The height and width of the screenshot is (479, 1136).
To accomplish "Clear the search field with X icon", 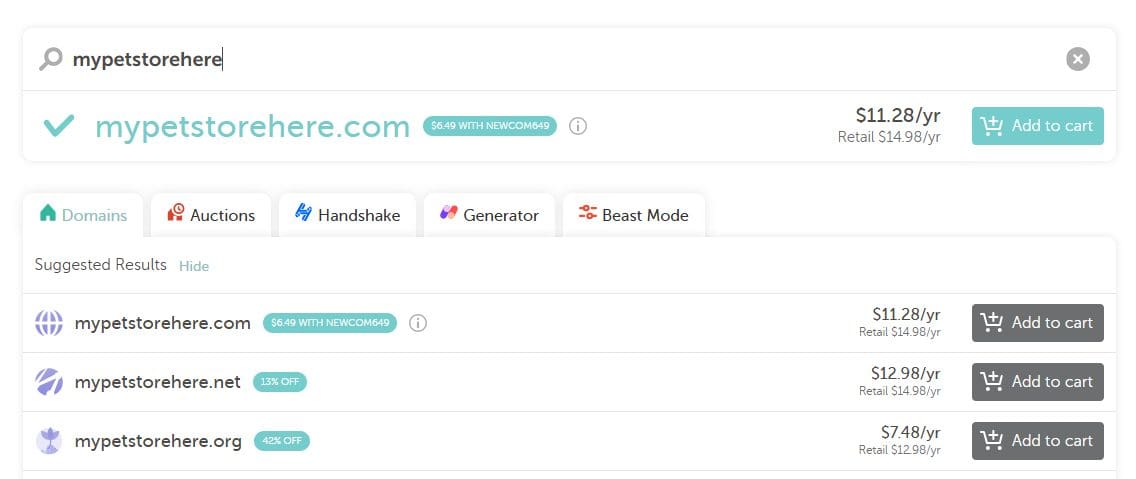I will tap(1077, 59).
